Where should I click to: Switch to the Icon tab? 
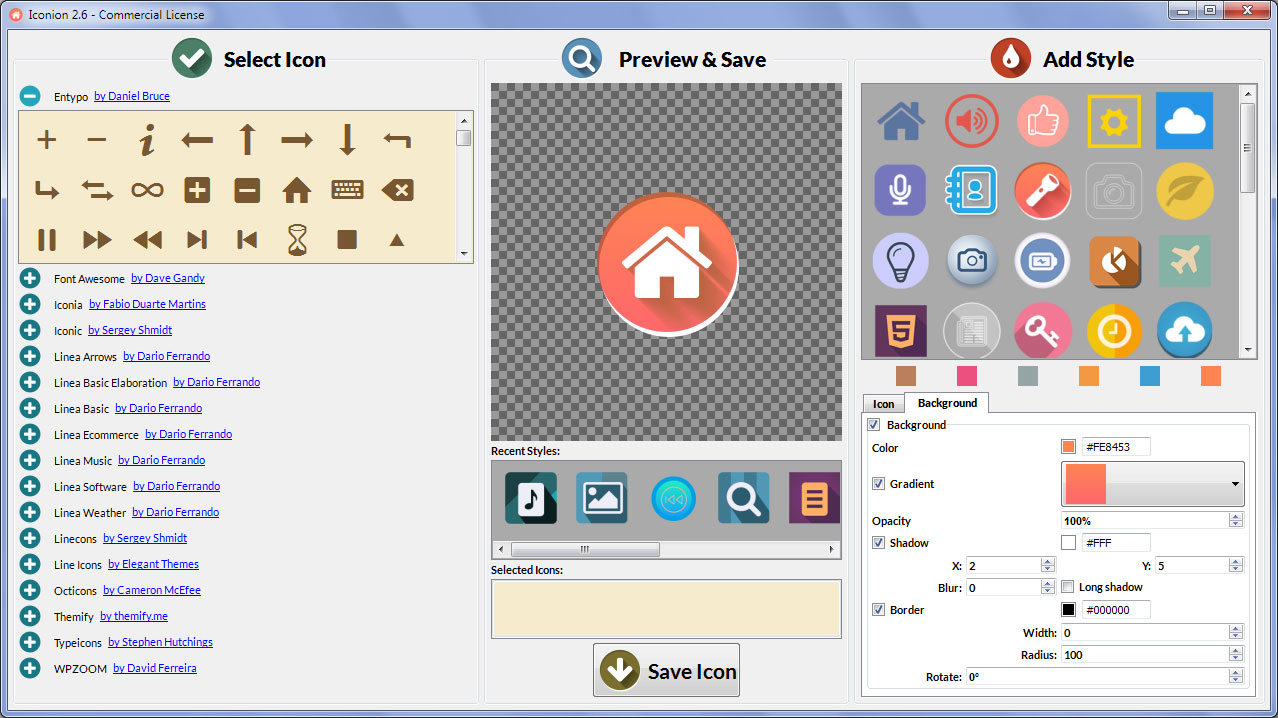[x=883, y=403]
